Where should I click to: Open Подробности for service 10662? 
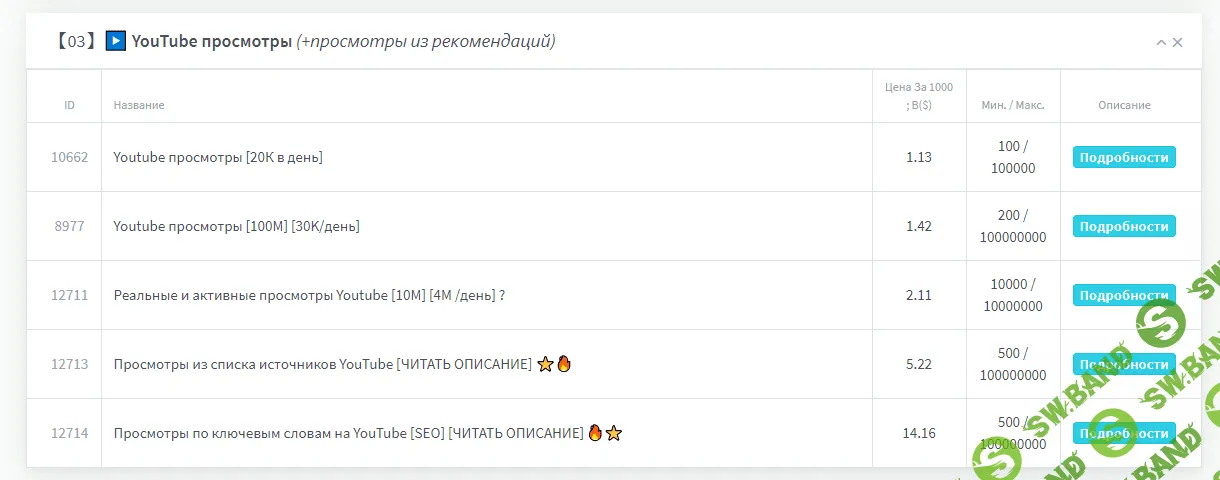tap(1124, 157)
